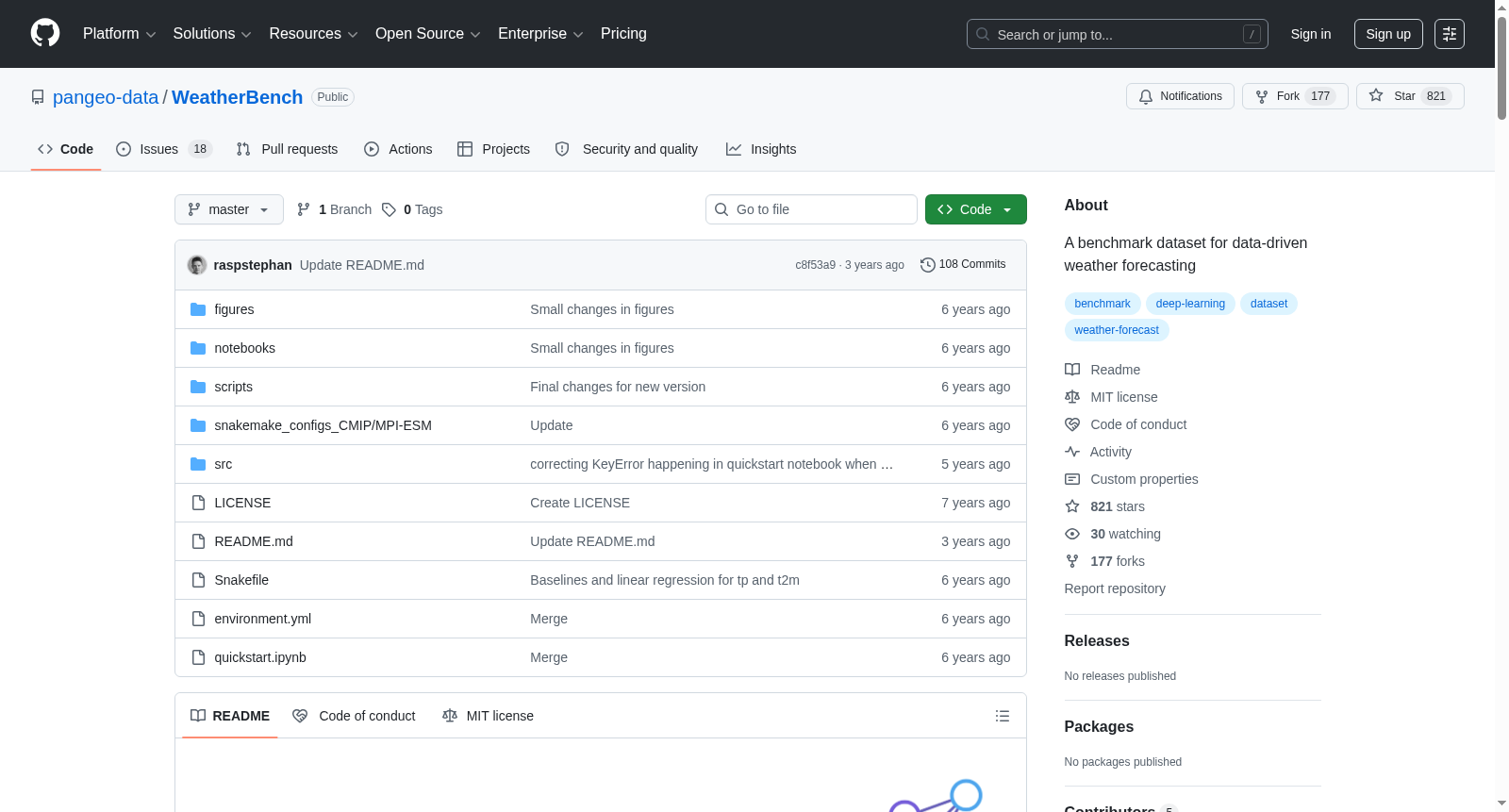The width and height of the screenshot is (1509, 812).
Task: Select the Code repository tab
Action: click(x=66, y=149)
